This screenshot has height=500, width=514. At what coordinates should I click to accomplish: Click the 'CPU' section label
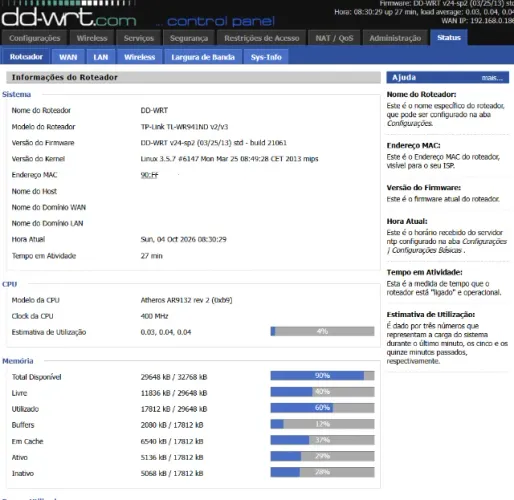click(9, 284)
